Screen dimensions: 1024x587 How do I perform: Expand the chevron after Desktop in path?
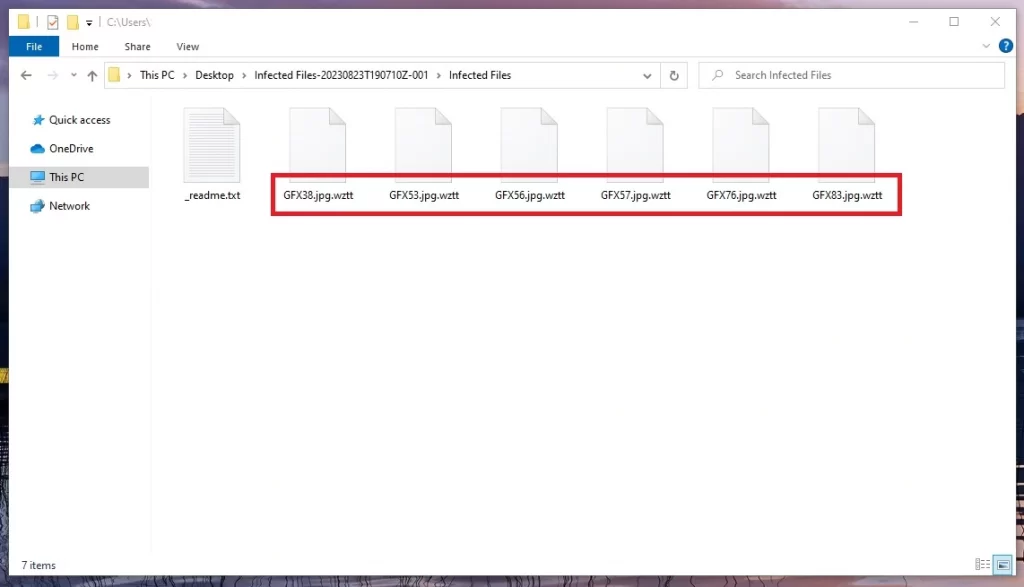(x=244, y=76)
